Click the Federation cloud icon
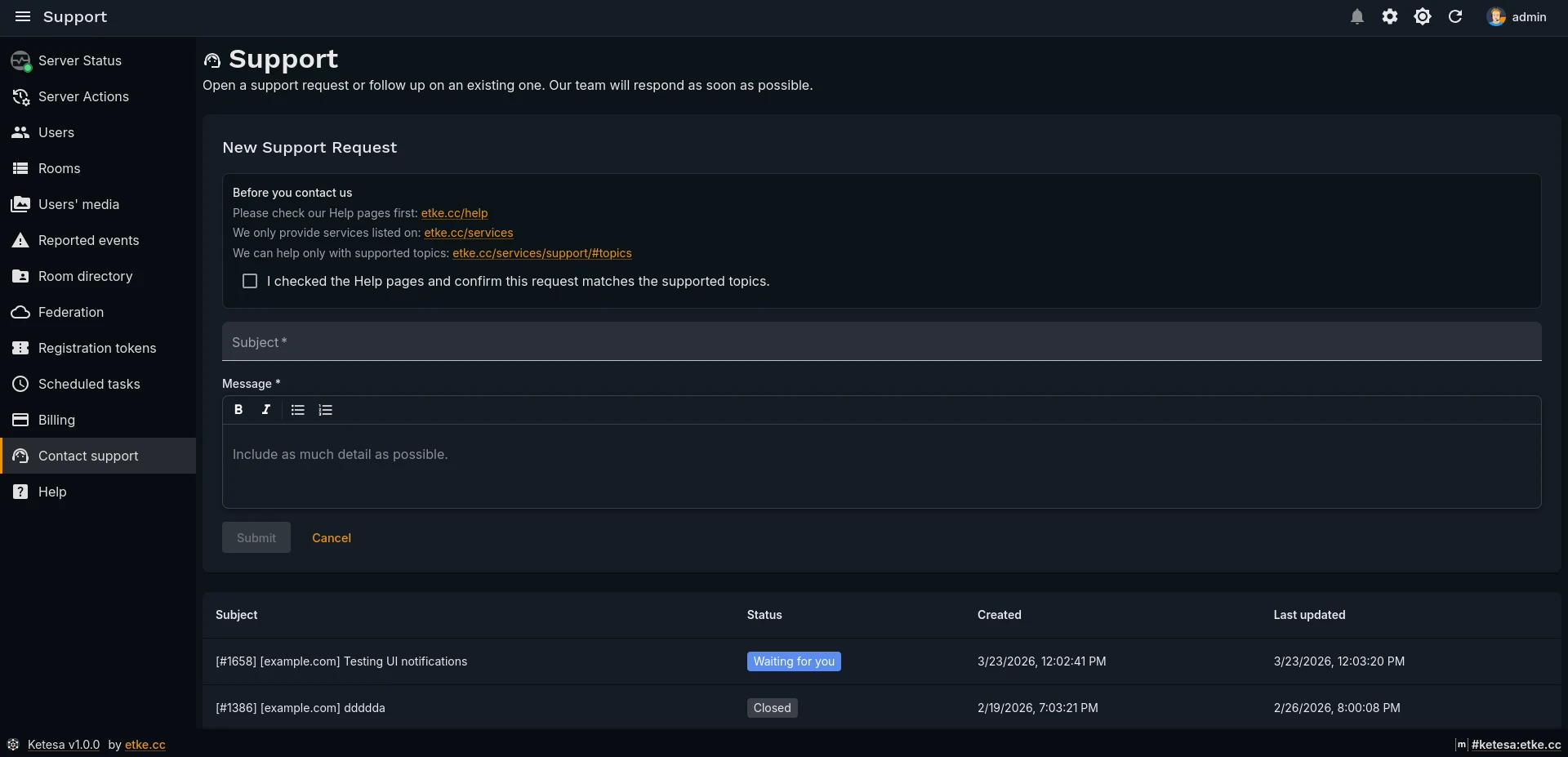The image size is (1568, 757). 20,312
